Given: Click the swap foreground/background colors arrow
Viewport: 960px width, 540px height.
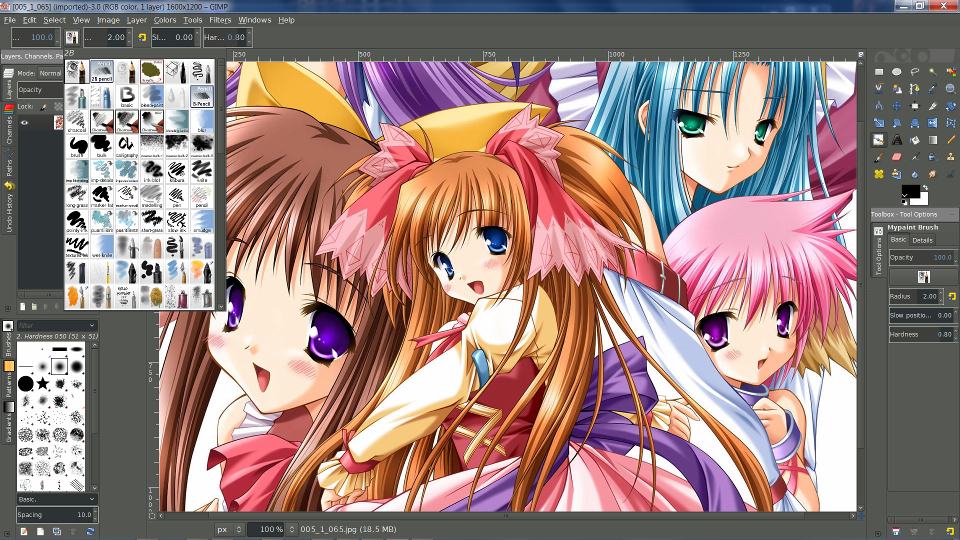Looking at the screenshot, I should click(x=926, y=187).
